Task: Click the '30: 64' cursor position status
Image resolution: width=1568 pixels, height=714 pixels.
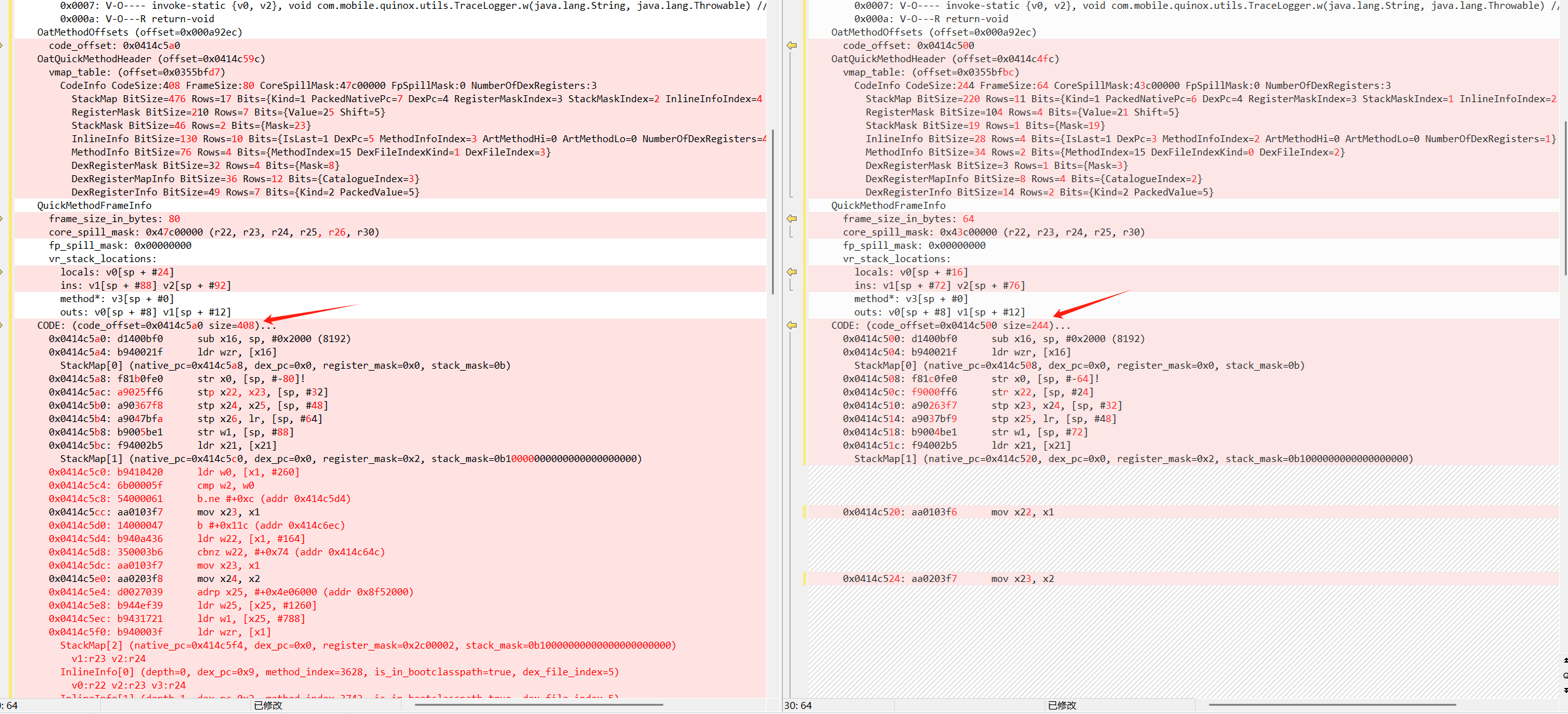Action: coord(798,705)
